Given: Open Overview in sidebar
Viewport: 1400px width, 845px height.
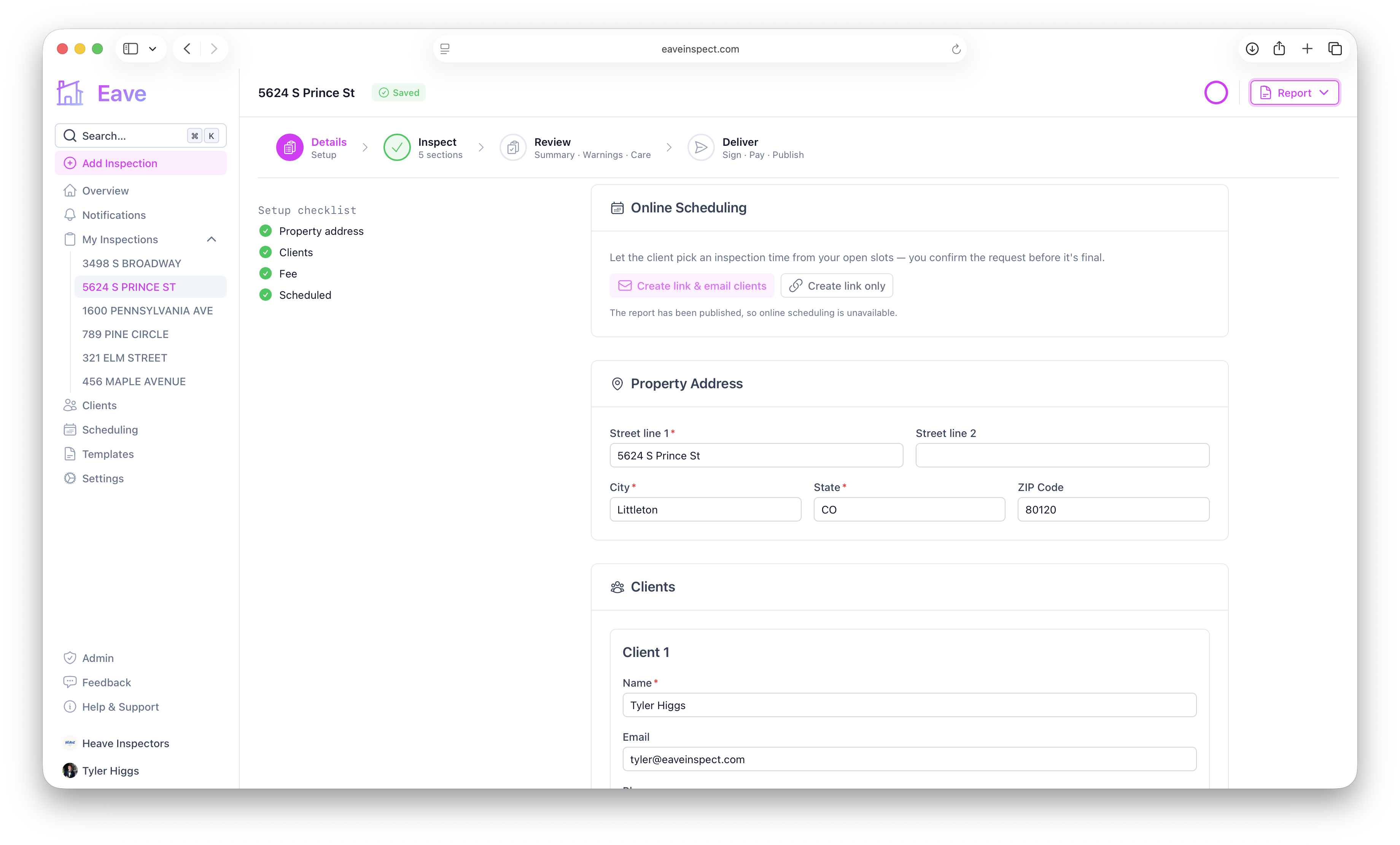Looking at the screenshot, I should (x=141, y=190).
